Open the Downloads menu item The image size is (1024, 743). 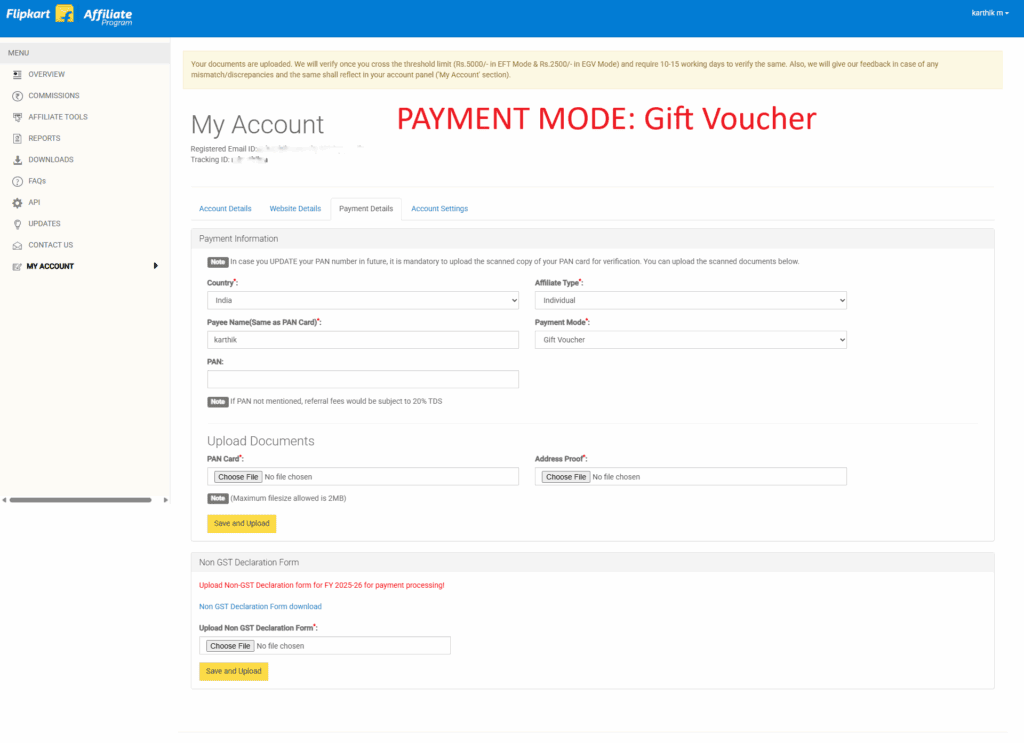[x=50, y=160]
